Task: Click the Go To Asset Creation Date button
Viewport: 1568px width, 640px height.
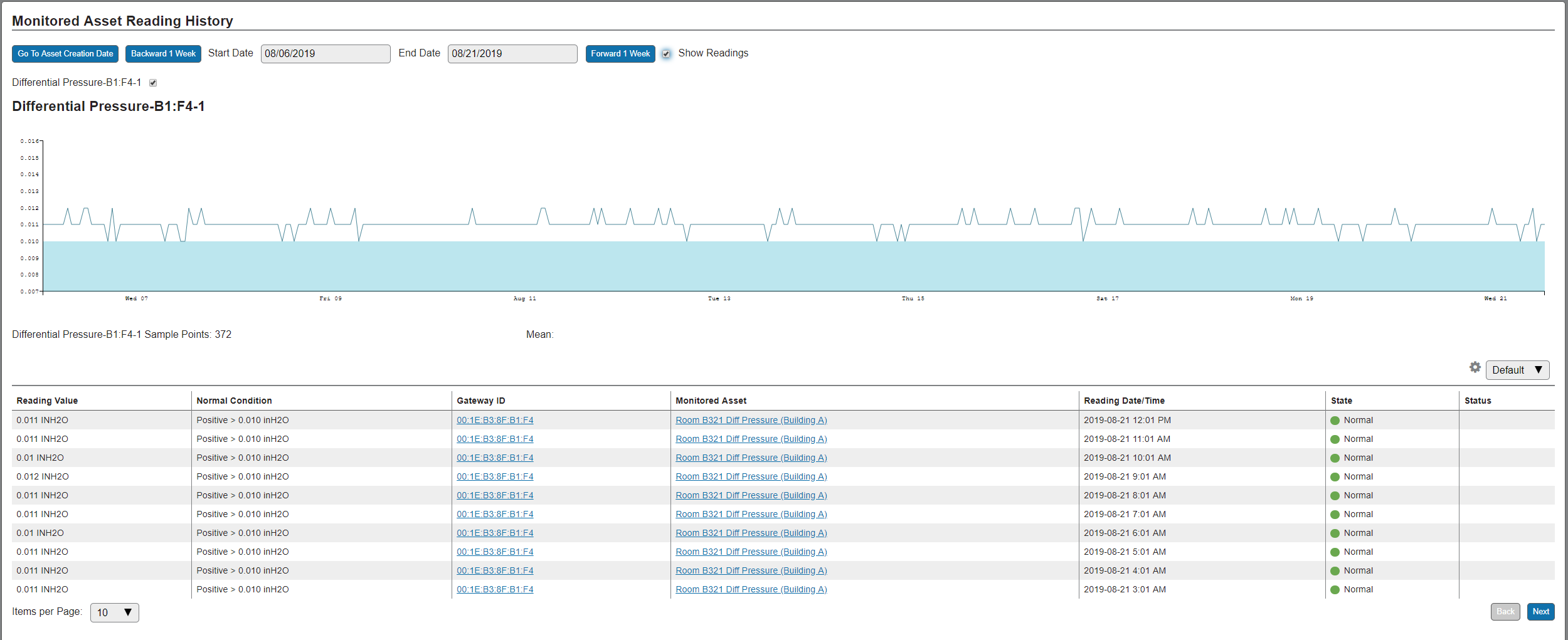Action: 65,53
